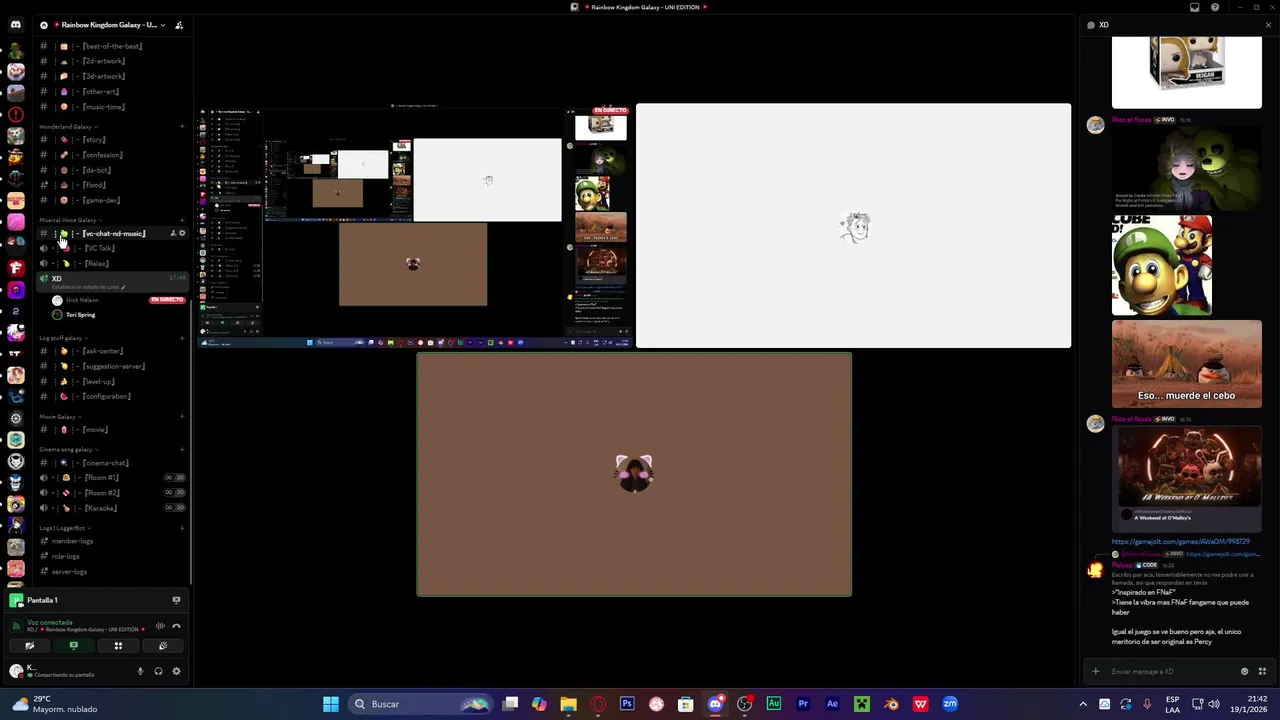Create invite for vc-chat-nd-music channel

pos(173,234)
